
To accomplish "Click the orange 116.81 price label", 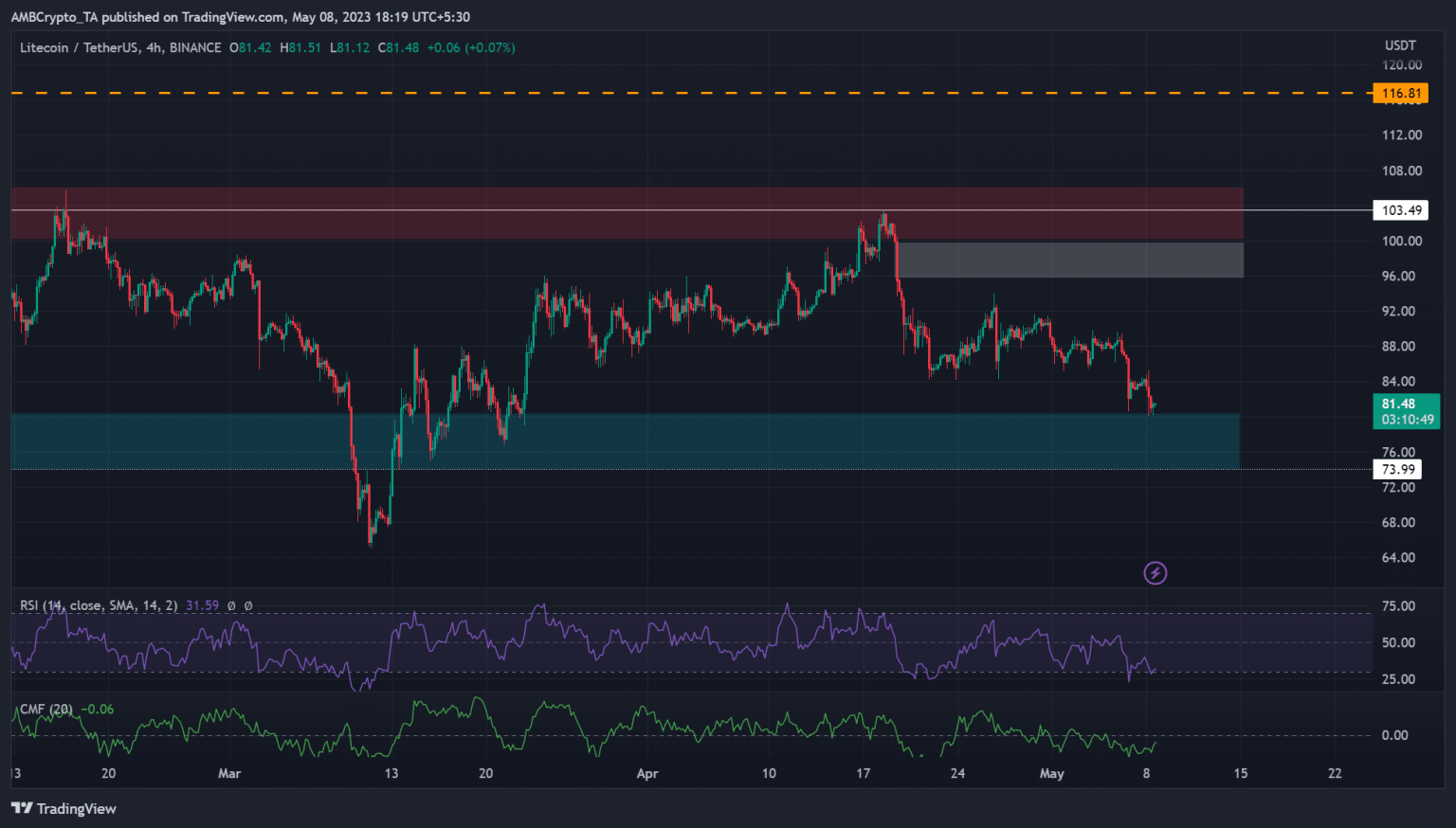I will point(1400,93).
